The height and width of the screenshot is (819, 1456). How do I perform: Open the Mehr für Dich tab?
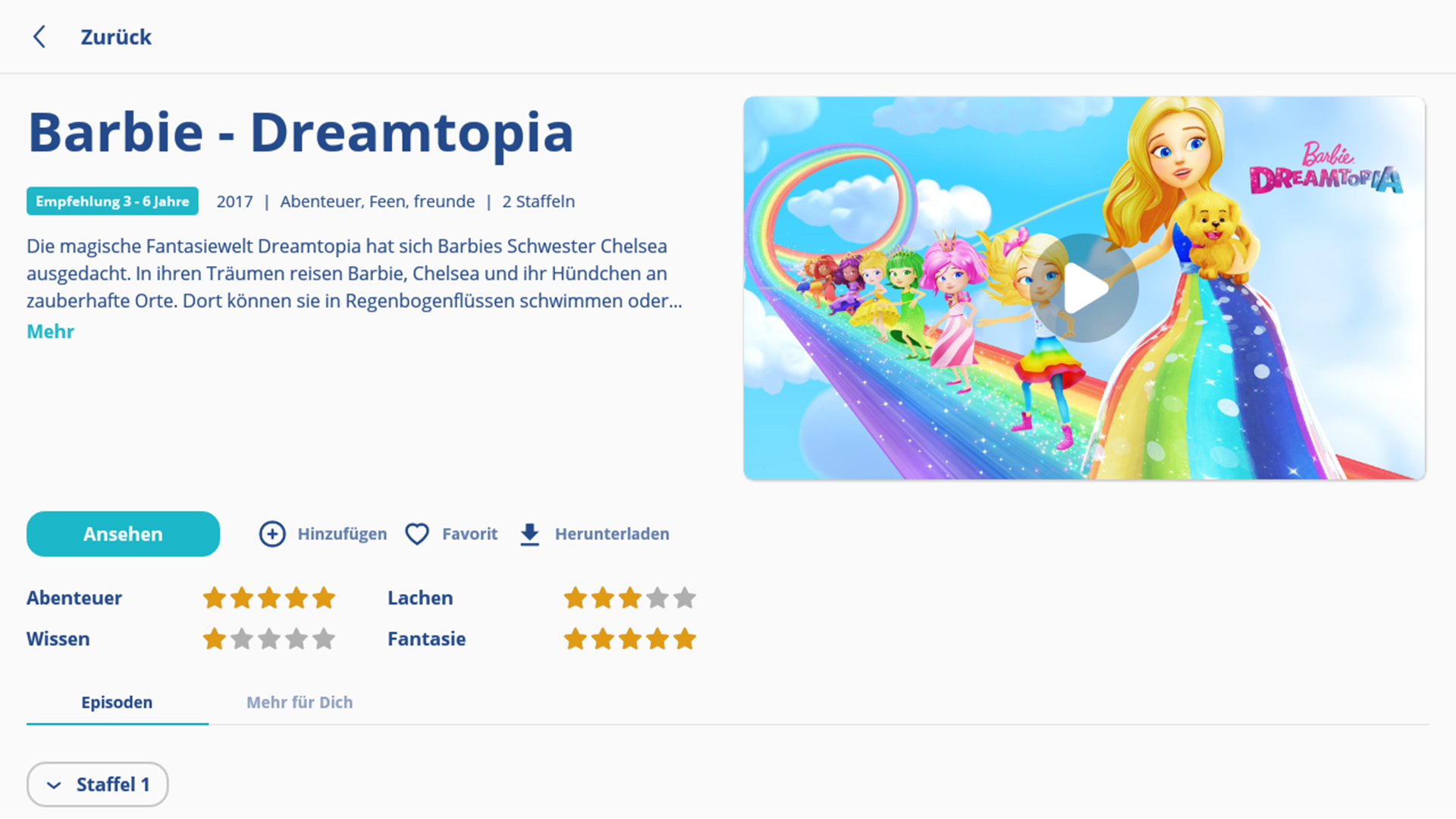300,702
